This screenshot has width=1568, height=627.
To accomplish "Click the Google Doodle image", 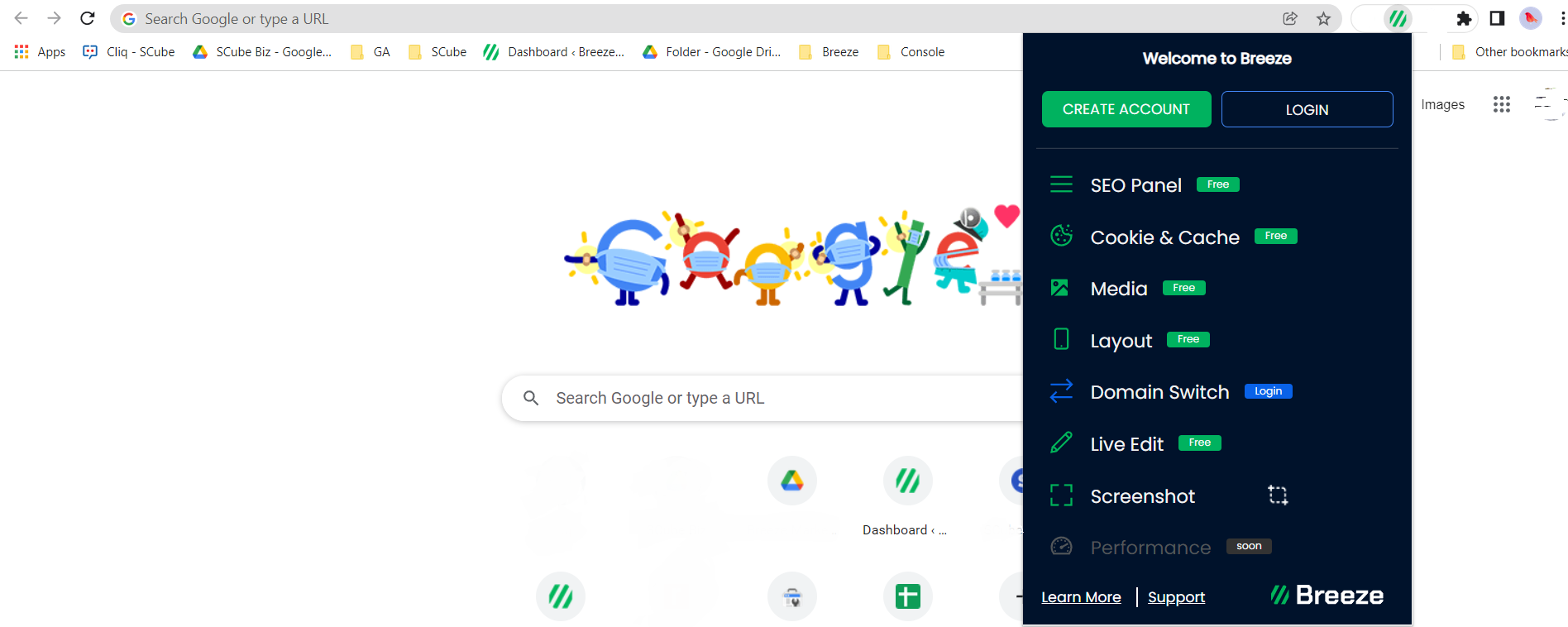I will (792, 256).
